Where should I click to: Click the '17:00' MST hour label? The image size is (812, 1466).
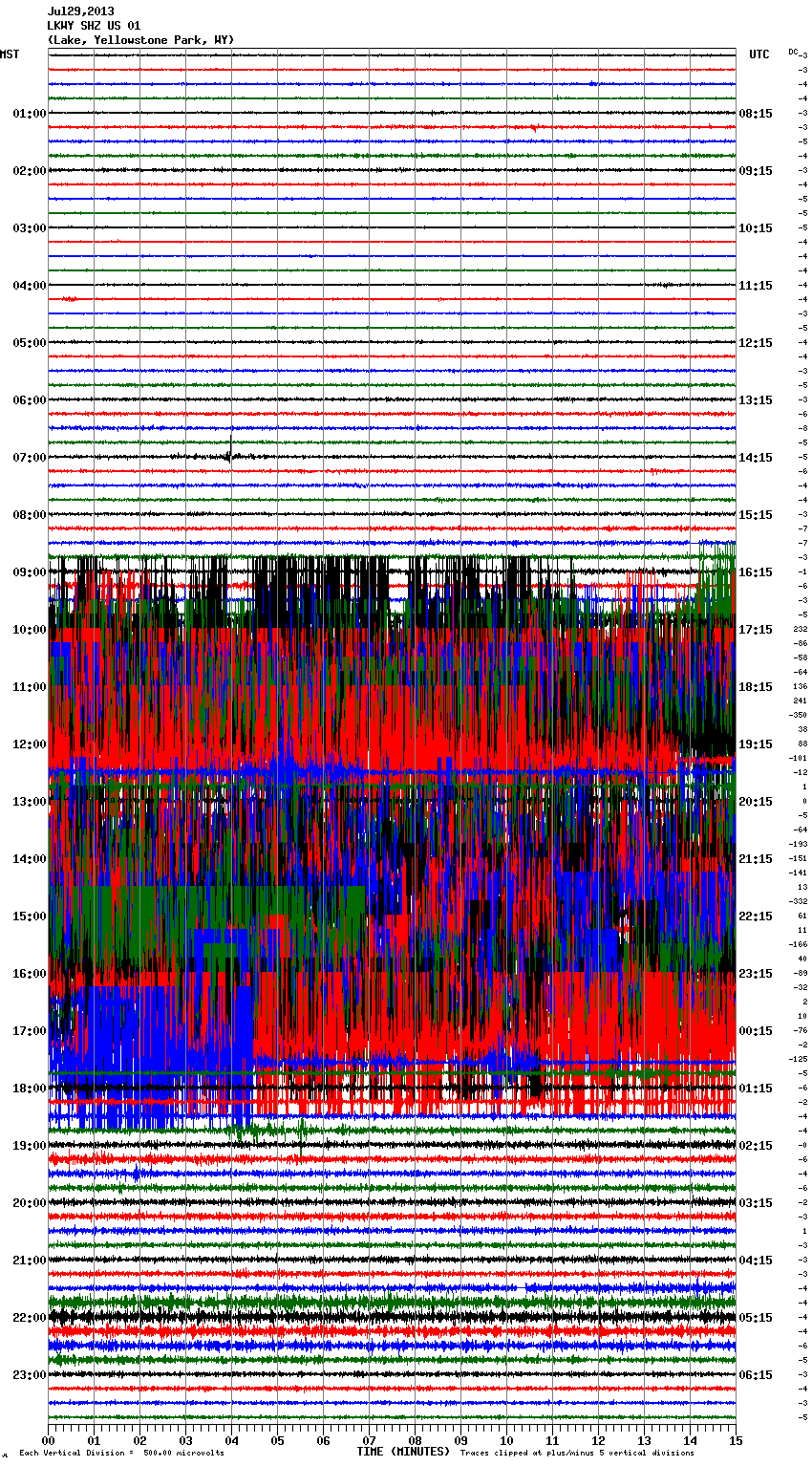[29, 1031]
